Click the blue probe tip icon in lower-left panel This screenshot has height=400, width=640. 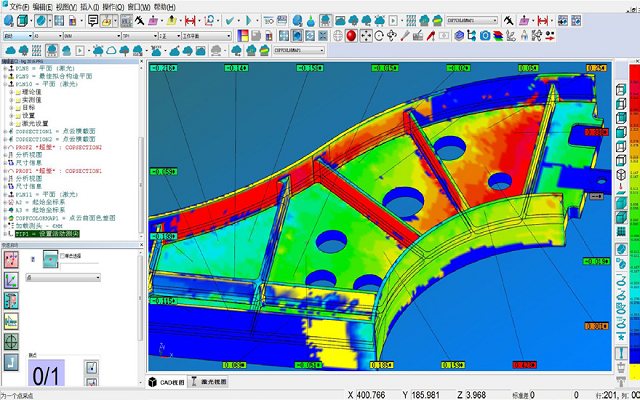(x=11, y=362)
